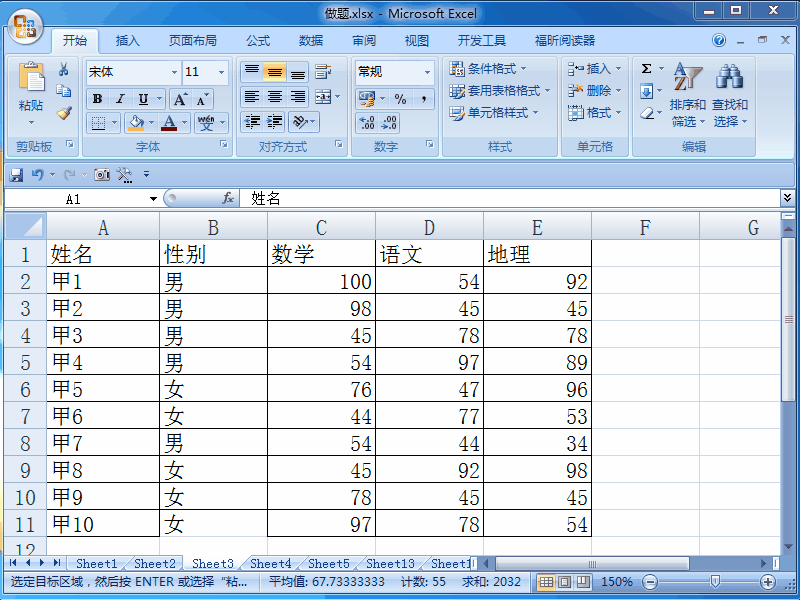
Task: Click the Paste clipboard icon
Action: click(31, 78)
